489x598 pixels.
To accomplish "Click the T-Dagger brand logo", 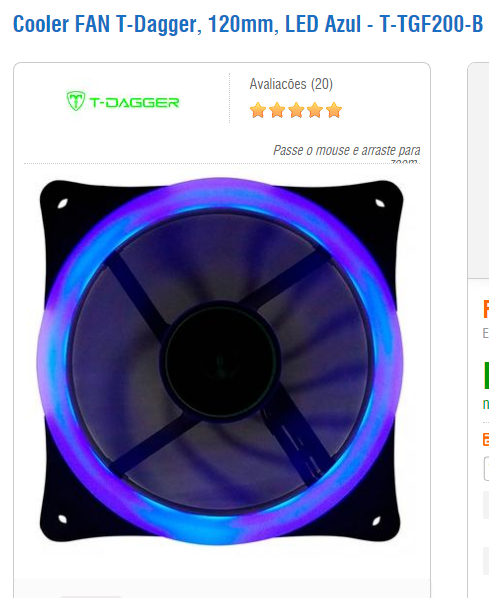I will [x=123, y=101].
